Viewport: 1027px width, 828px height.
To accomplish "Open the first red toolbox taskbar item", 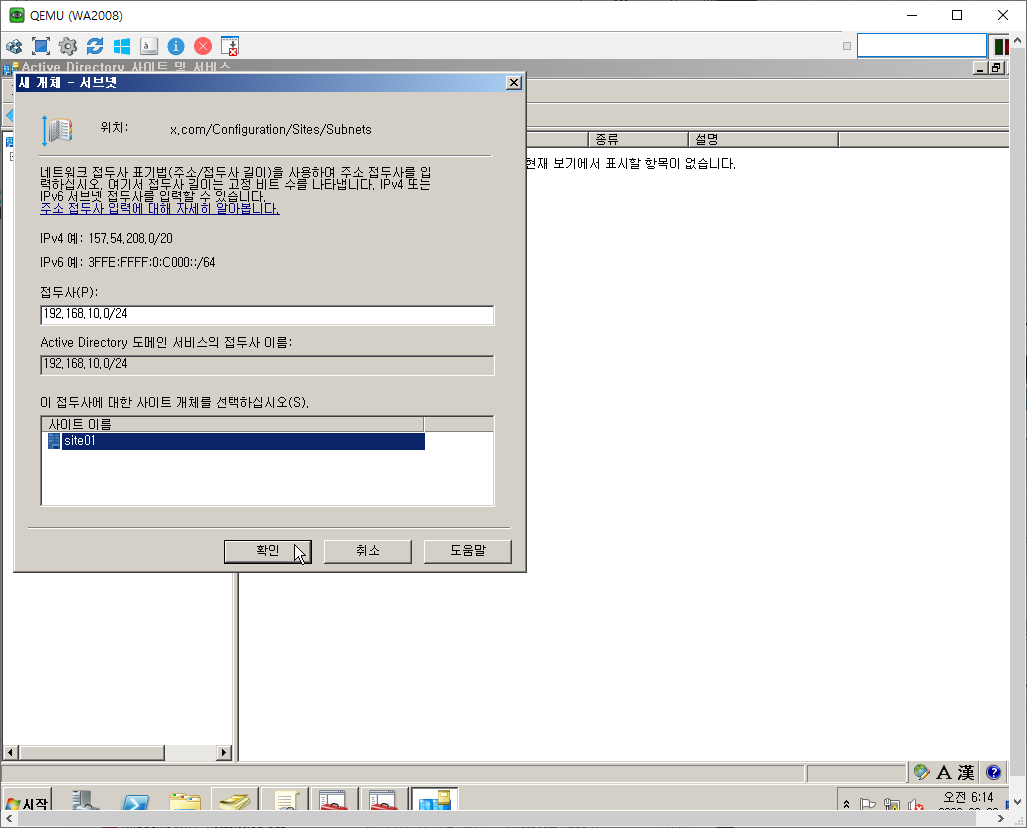I will click(333, 800).
